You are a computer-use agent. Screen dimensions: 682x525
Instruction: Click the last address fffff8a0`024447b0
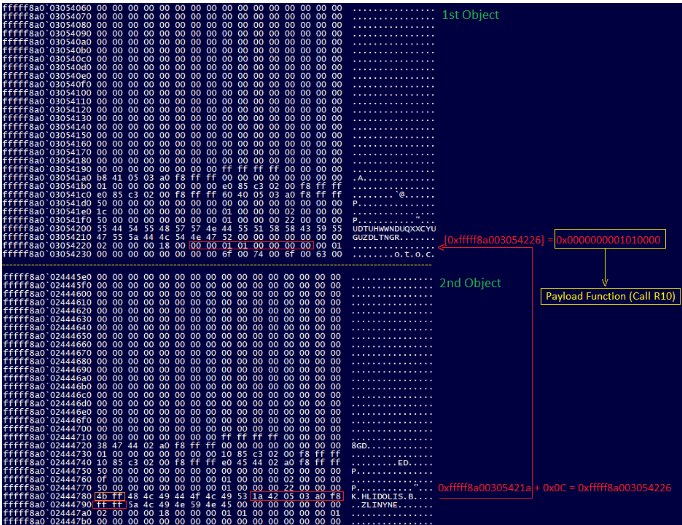tap(47, 522)
